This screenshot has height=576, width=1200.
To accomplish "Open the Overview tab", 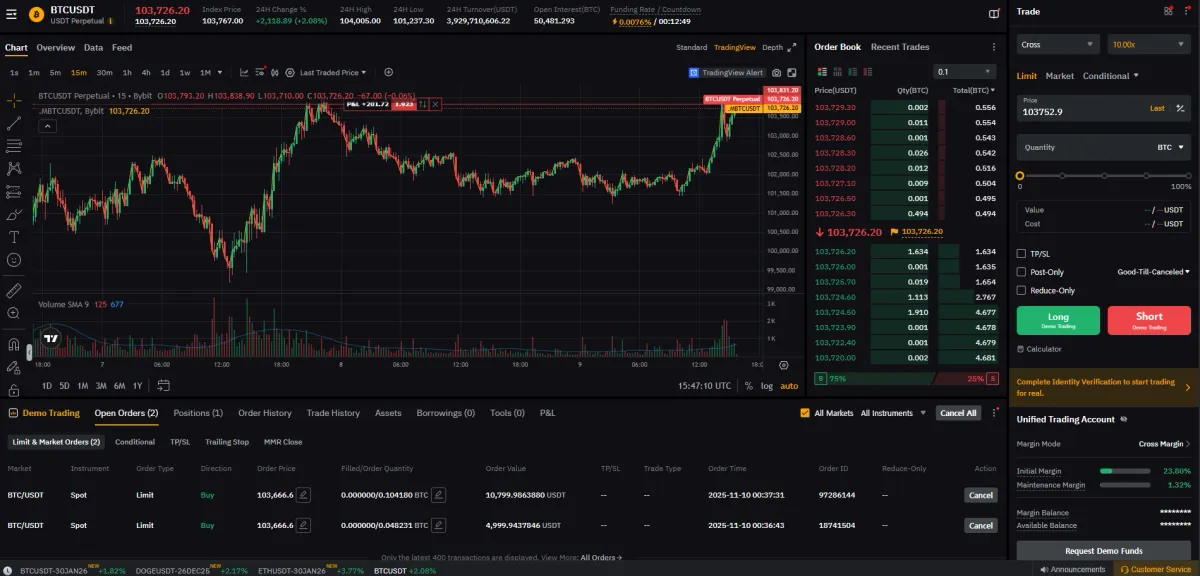I will pos(56,47).
